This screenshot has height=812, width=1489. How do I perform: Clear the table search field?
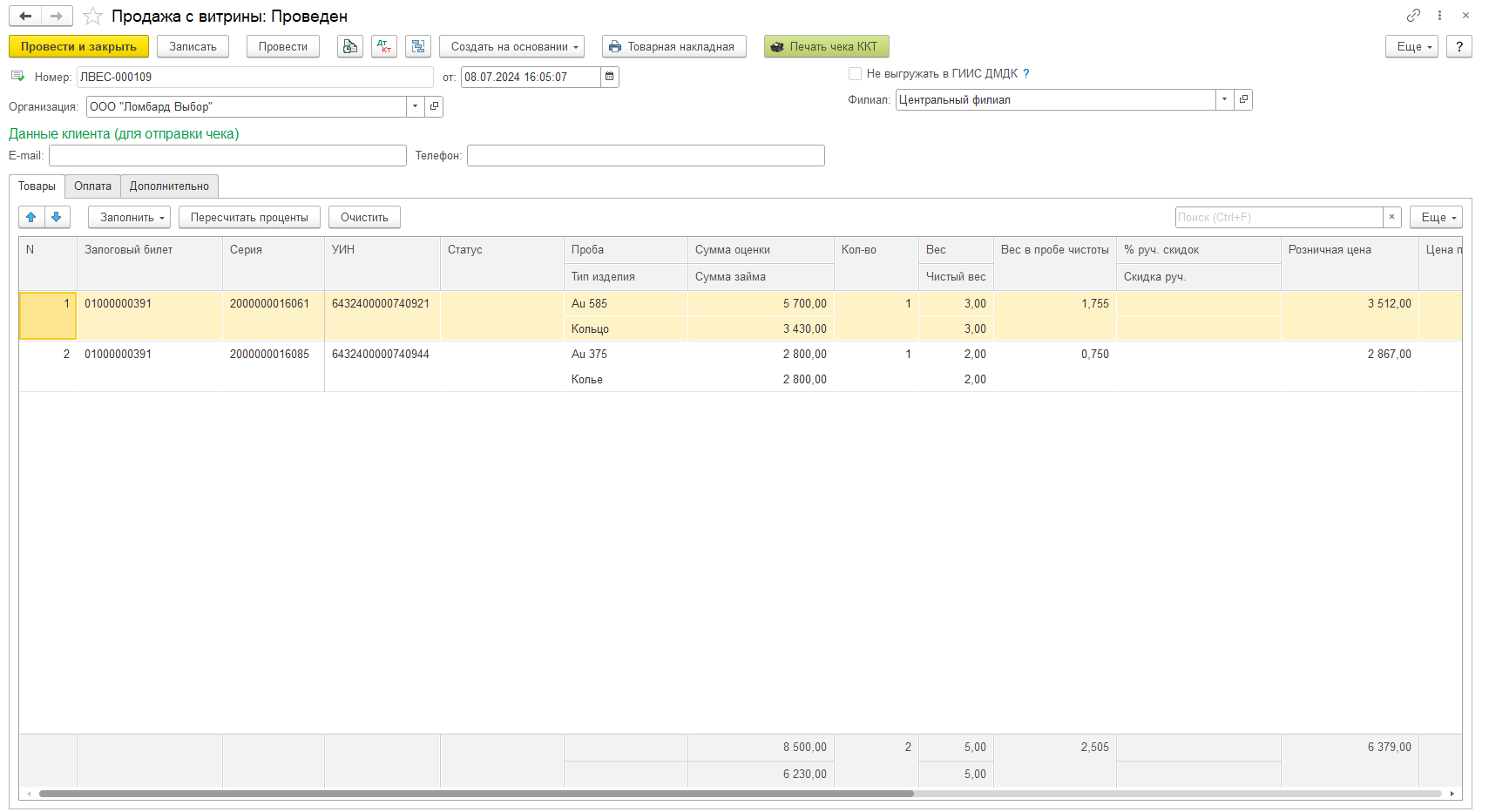(1391, 217)
